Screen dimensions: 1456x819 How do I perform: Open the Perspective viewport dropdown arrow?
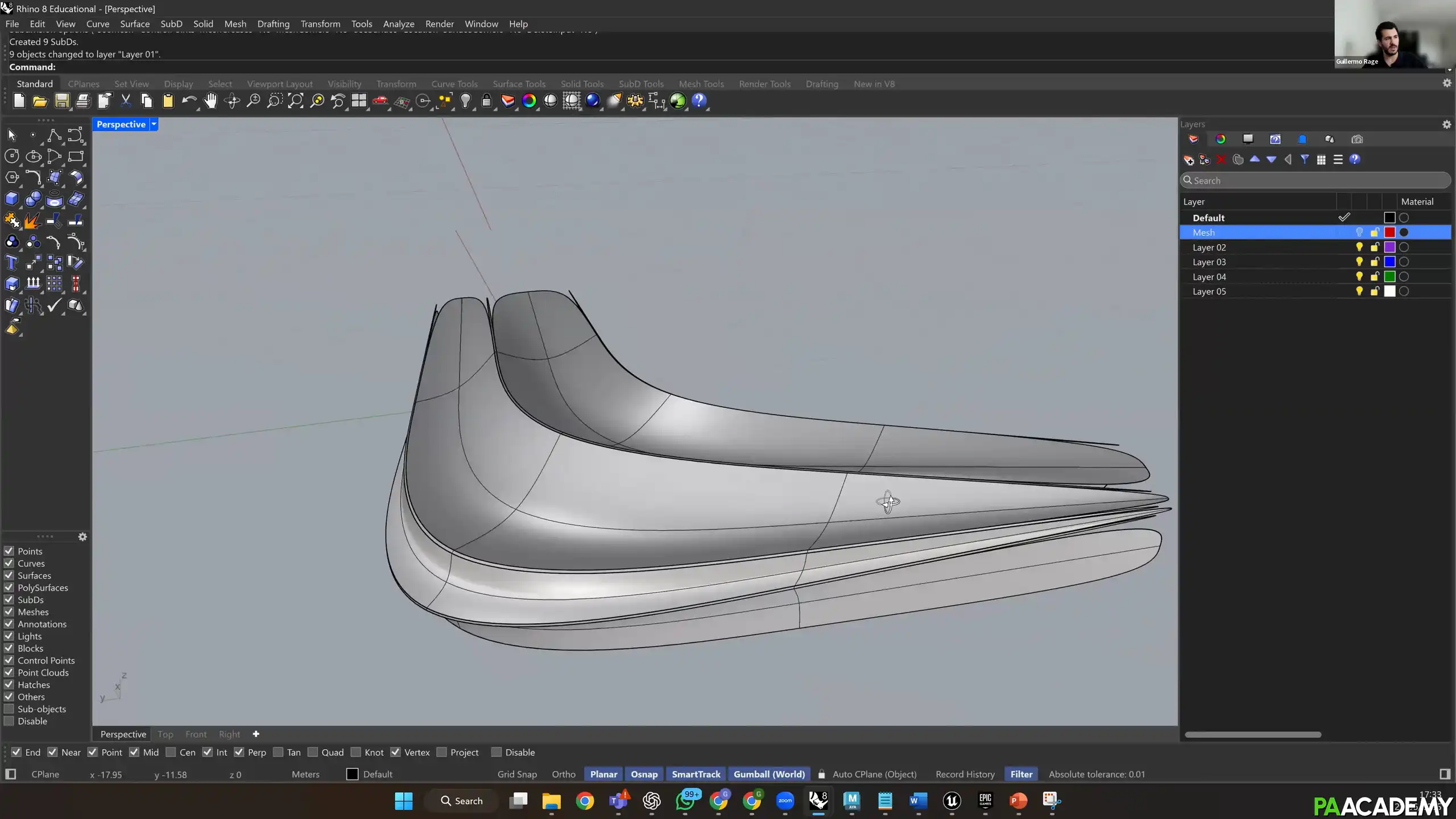[x=154, y=124]
